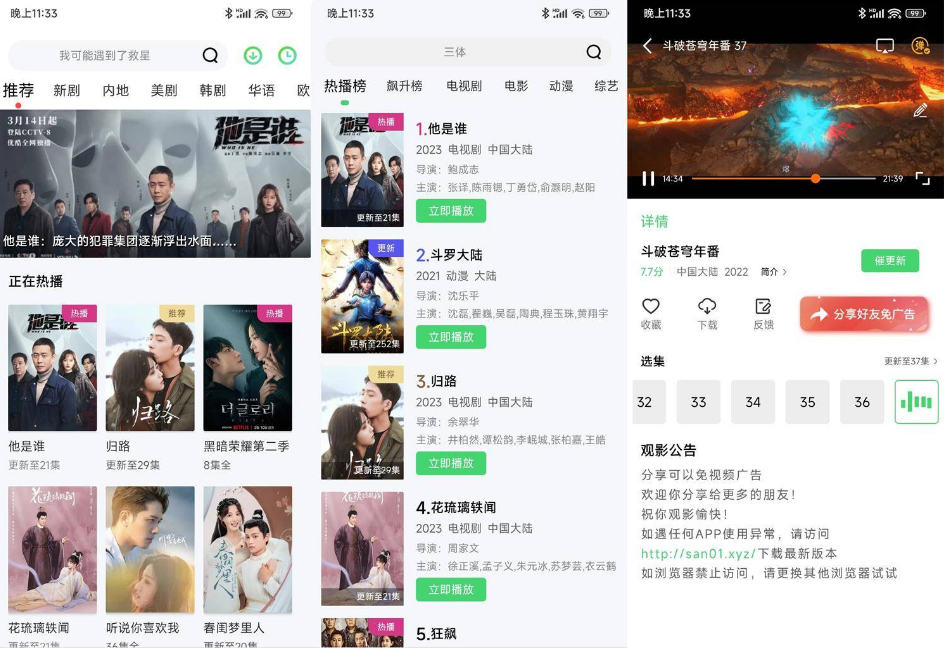The image size is (944, 648).
Task: Select the 热播榜 tab
Action: click(x=345, y=86)
